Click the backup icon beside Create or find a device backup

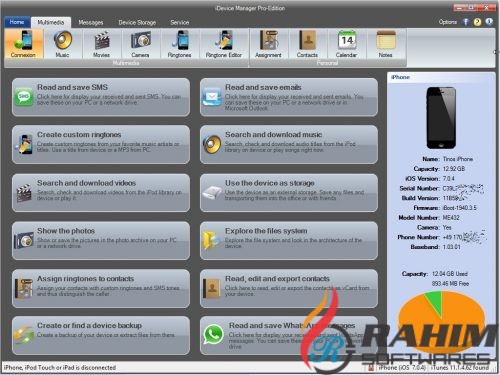point(24,335)
